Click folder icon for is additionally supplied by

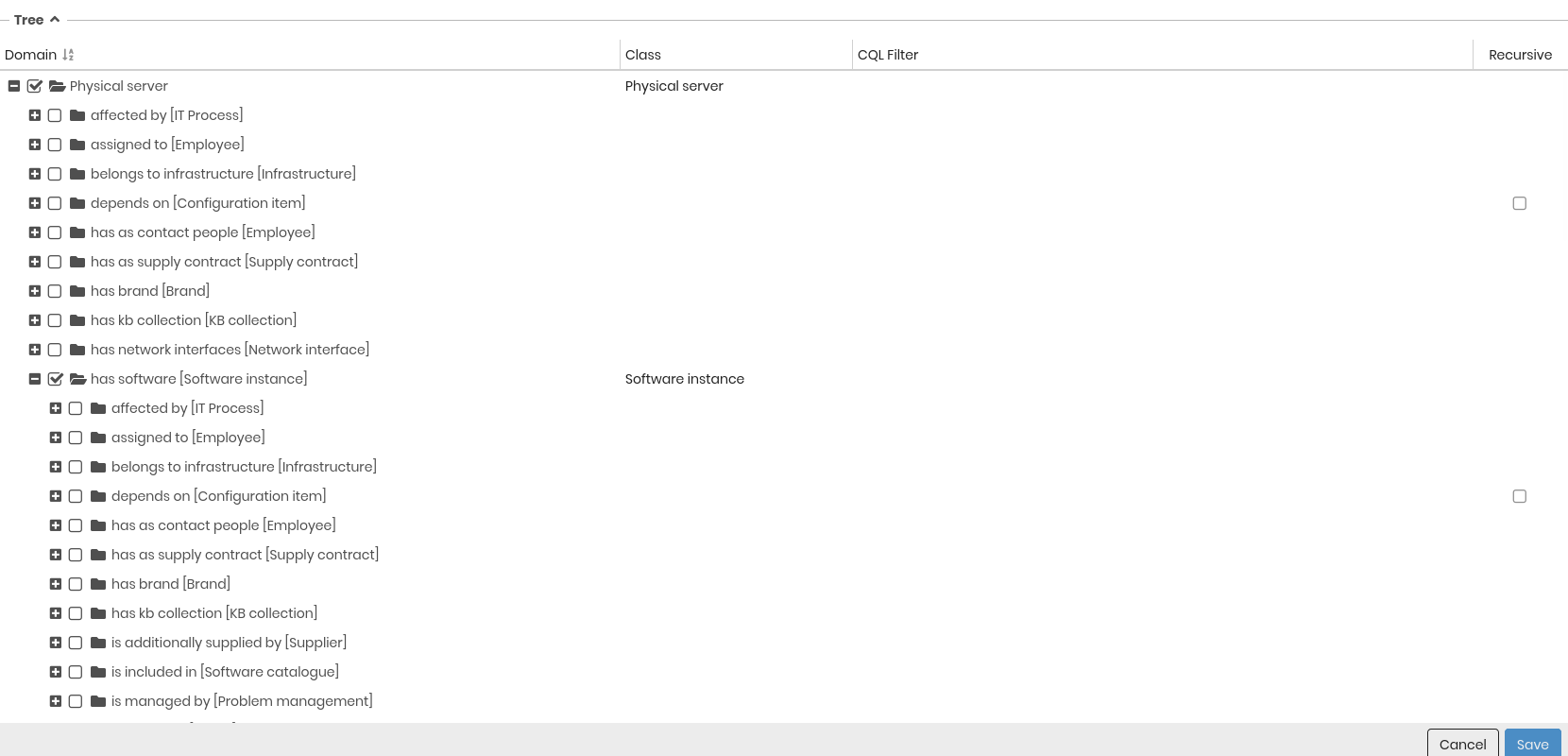[98, 643]
